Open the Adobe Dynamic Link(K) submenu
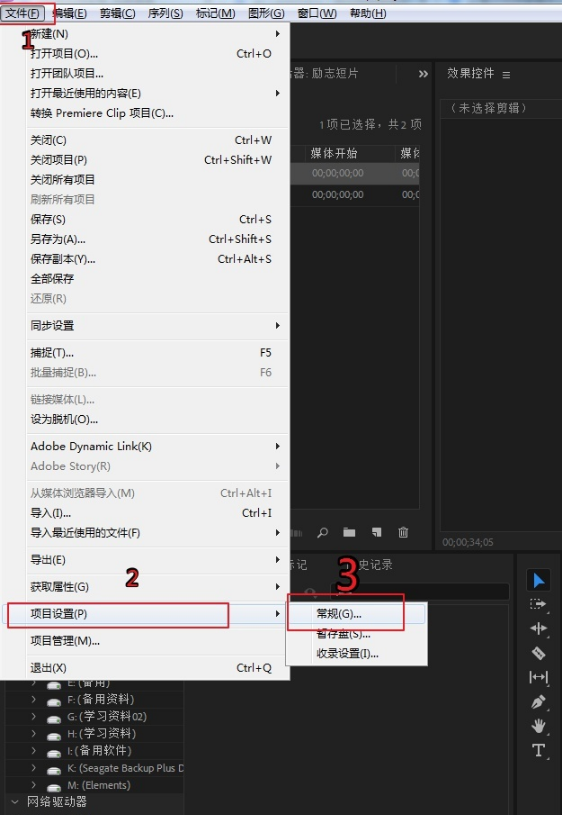This screenshot has width=565, height=815. click(x=156, y=446)
